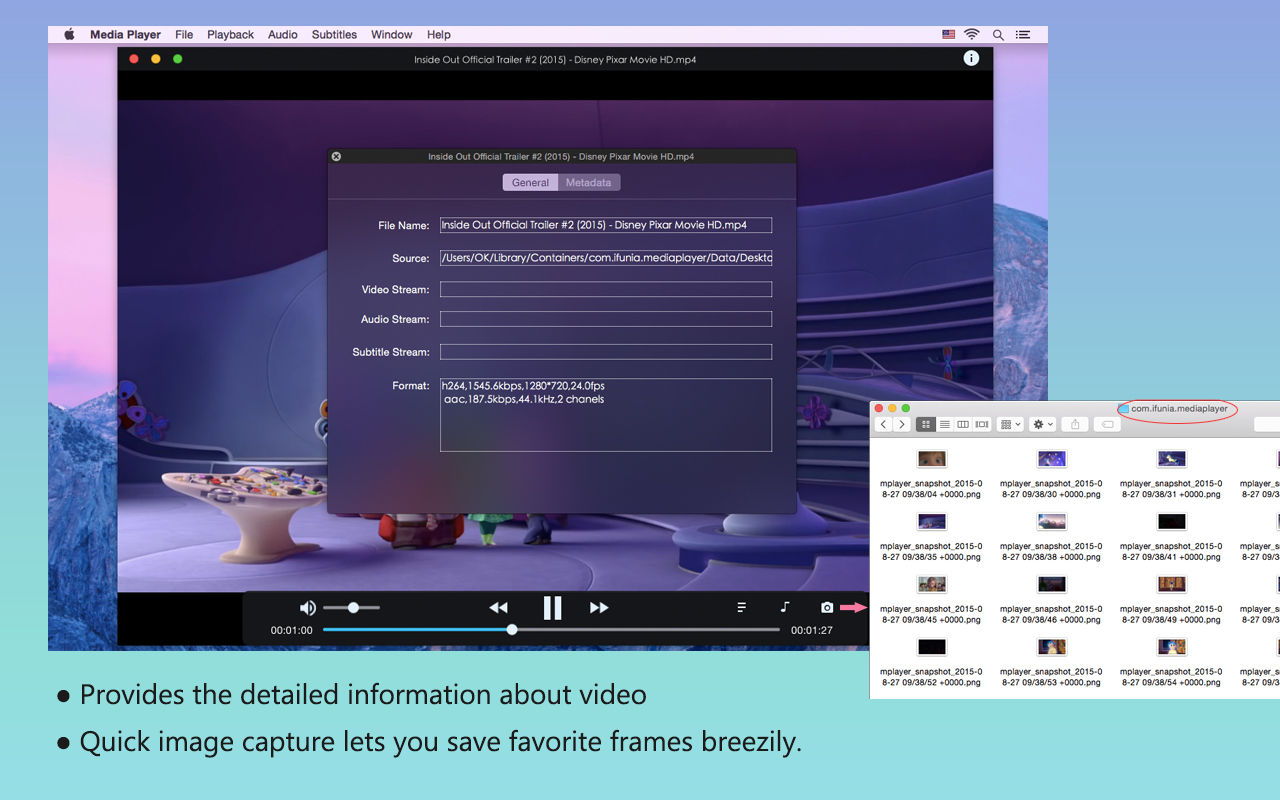Click the Video Stream field

(x=606, y=289)
